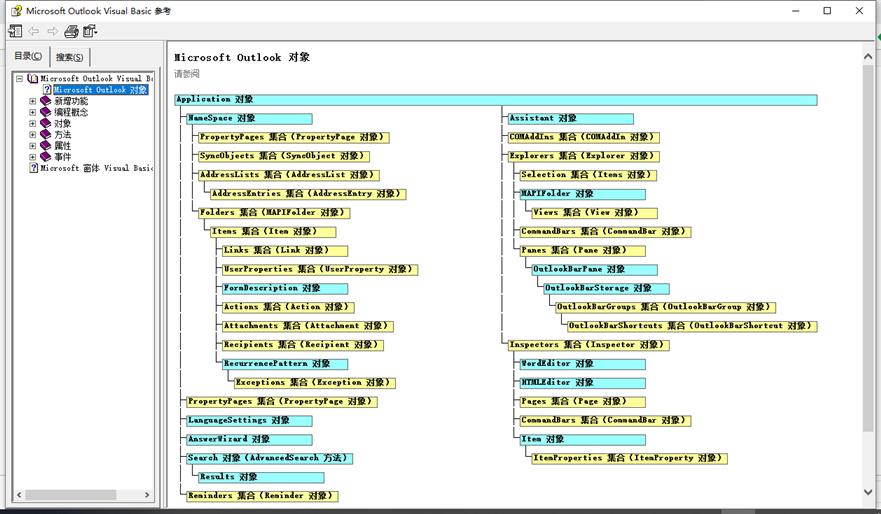Switch to the 目录 tab

click(28, 56)
